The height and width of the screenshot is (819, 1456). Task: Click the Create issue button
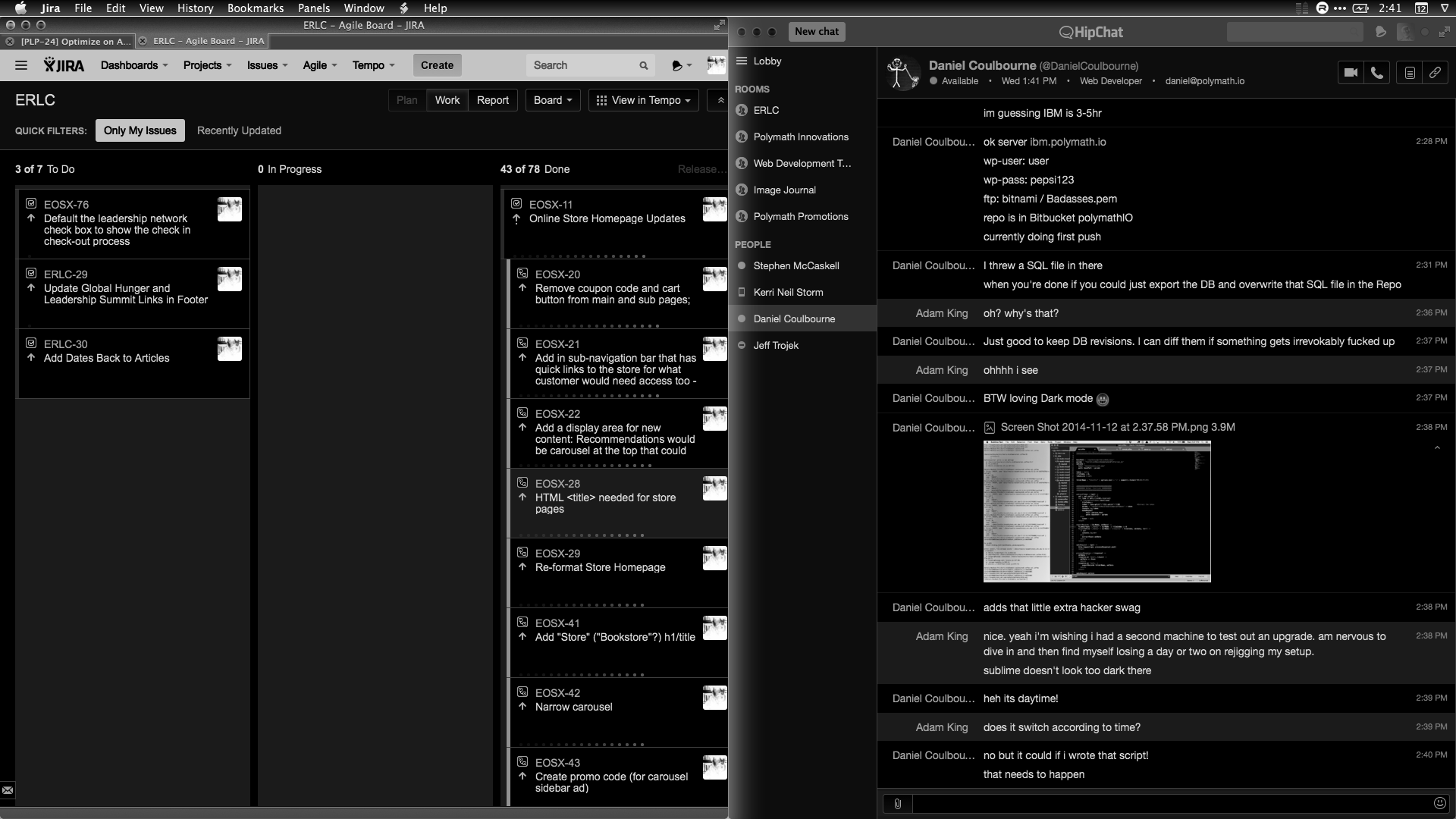pos(437,65)
